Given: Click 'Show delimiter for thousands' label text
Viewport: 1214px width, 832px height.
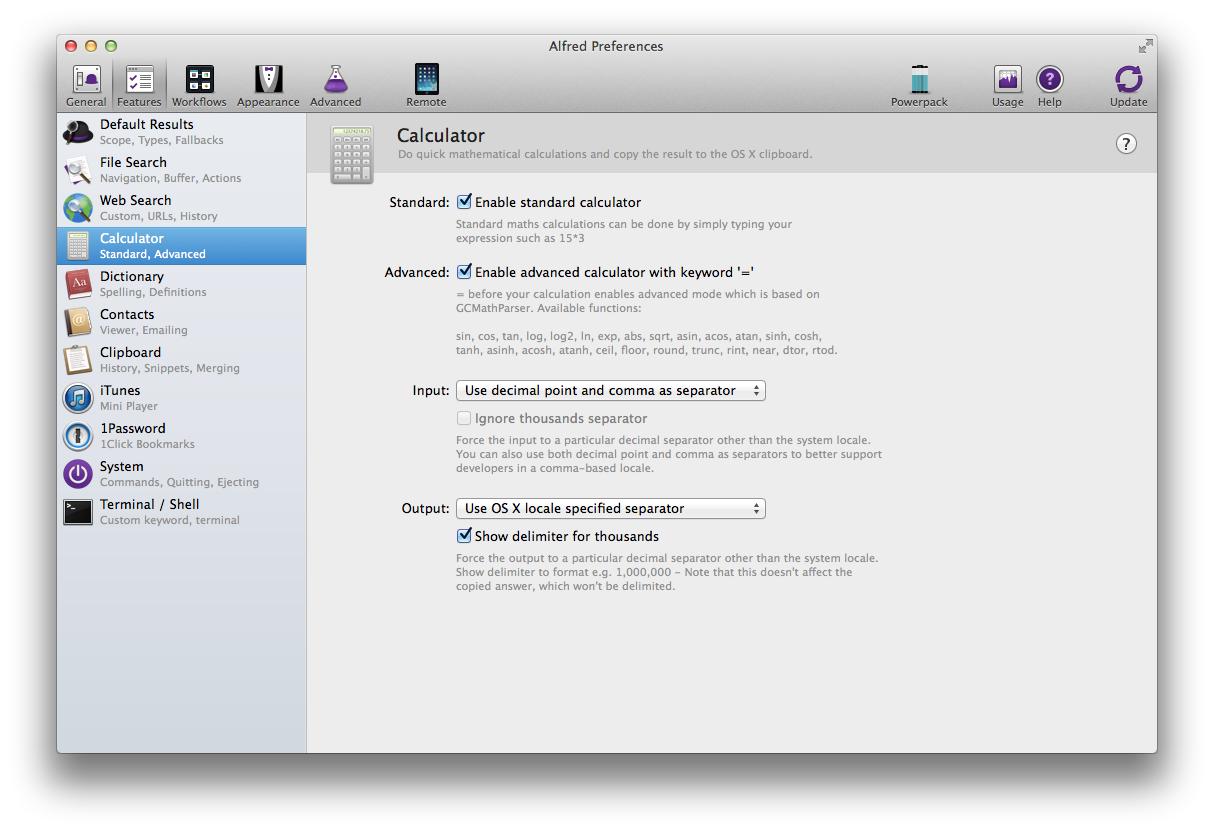Looking at the screenshot, I should pyautogui.click(x=567, y=536).
